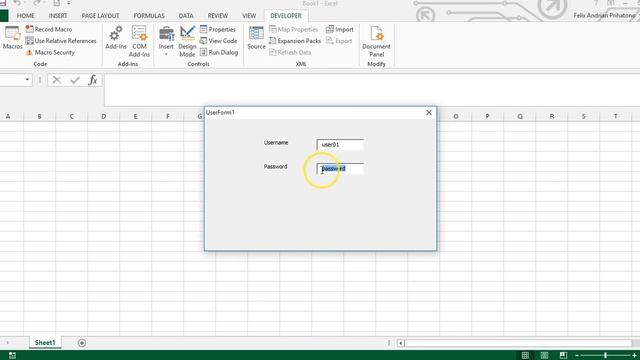640x360 pixels.
Task: Toggle Use Relative References
Action: coord(61,41)
